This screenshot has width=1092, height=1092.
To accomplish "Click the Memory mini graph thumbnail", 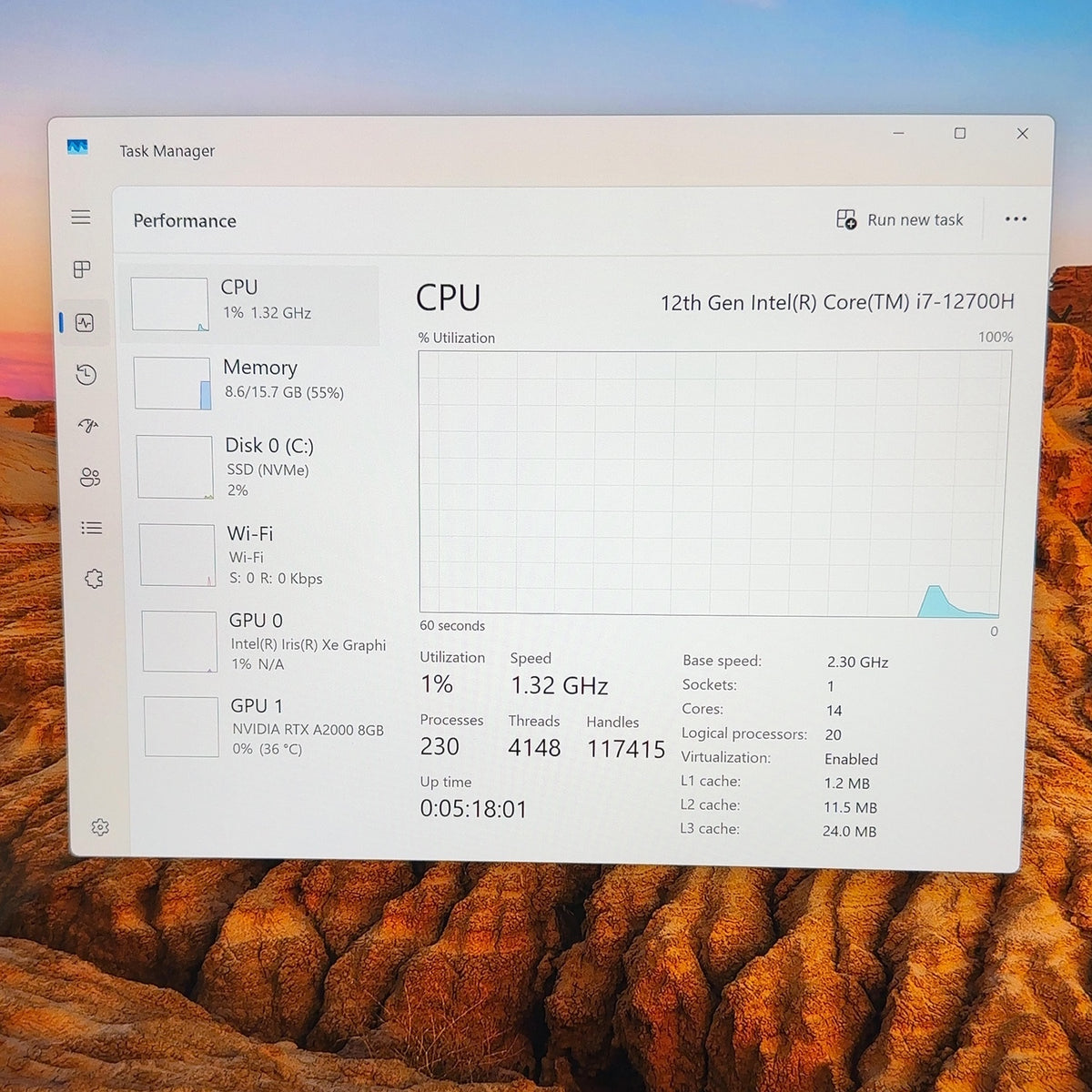I will point(173,383).
